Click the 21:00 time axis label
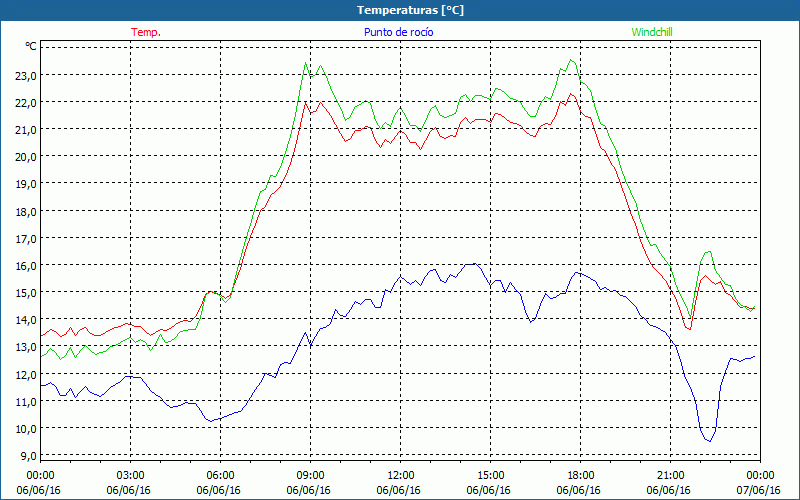The width and height of the screenshot is (800, 500). (670, 476)
